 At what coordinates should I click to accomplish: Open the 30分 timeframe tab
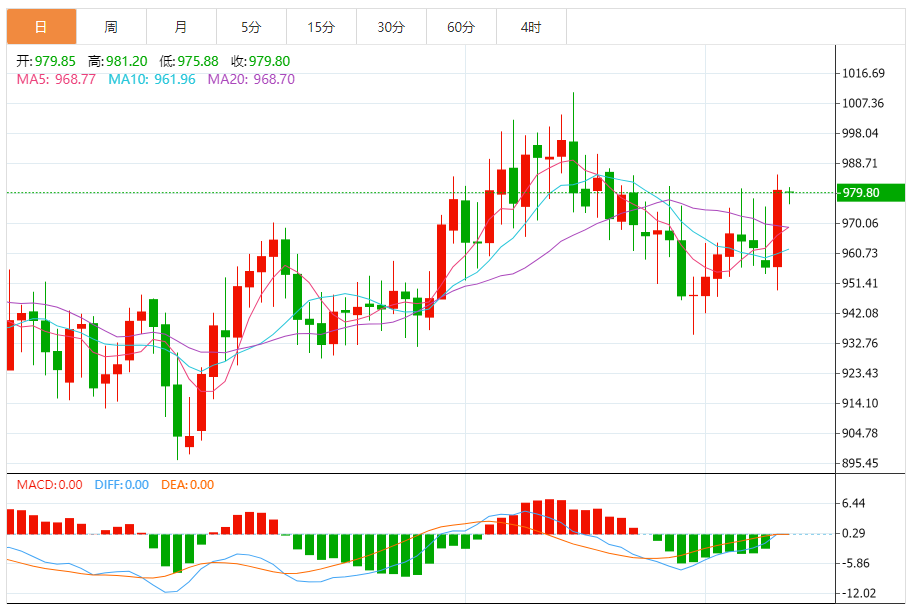(391, 27)
